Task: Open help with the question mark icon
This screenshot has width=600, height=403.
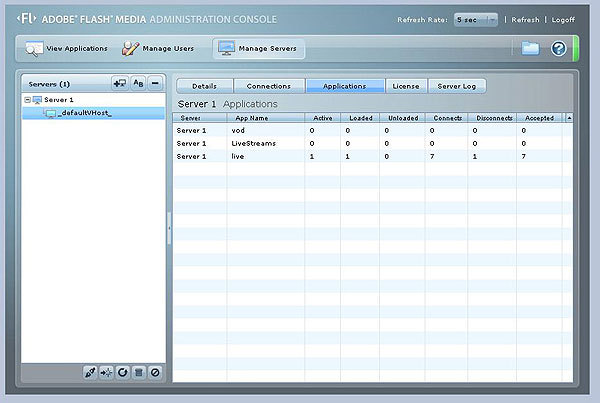Action: pyautogui.click(x=559, y=48)
